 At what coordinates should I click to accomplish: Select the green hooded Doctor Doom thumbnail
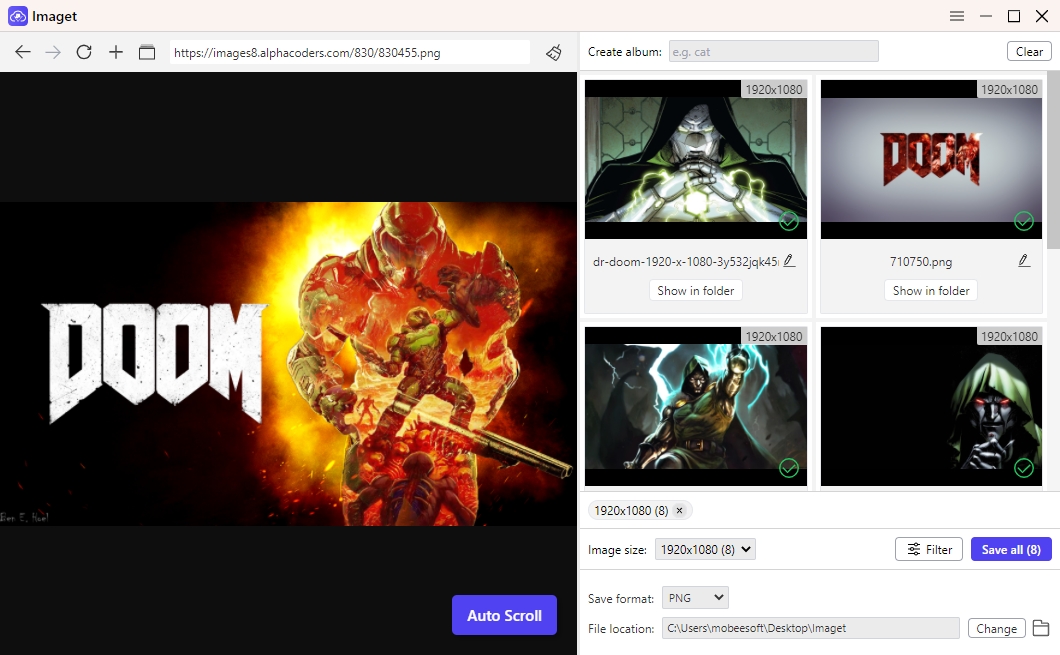click(x=696, y=160)
